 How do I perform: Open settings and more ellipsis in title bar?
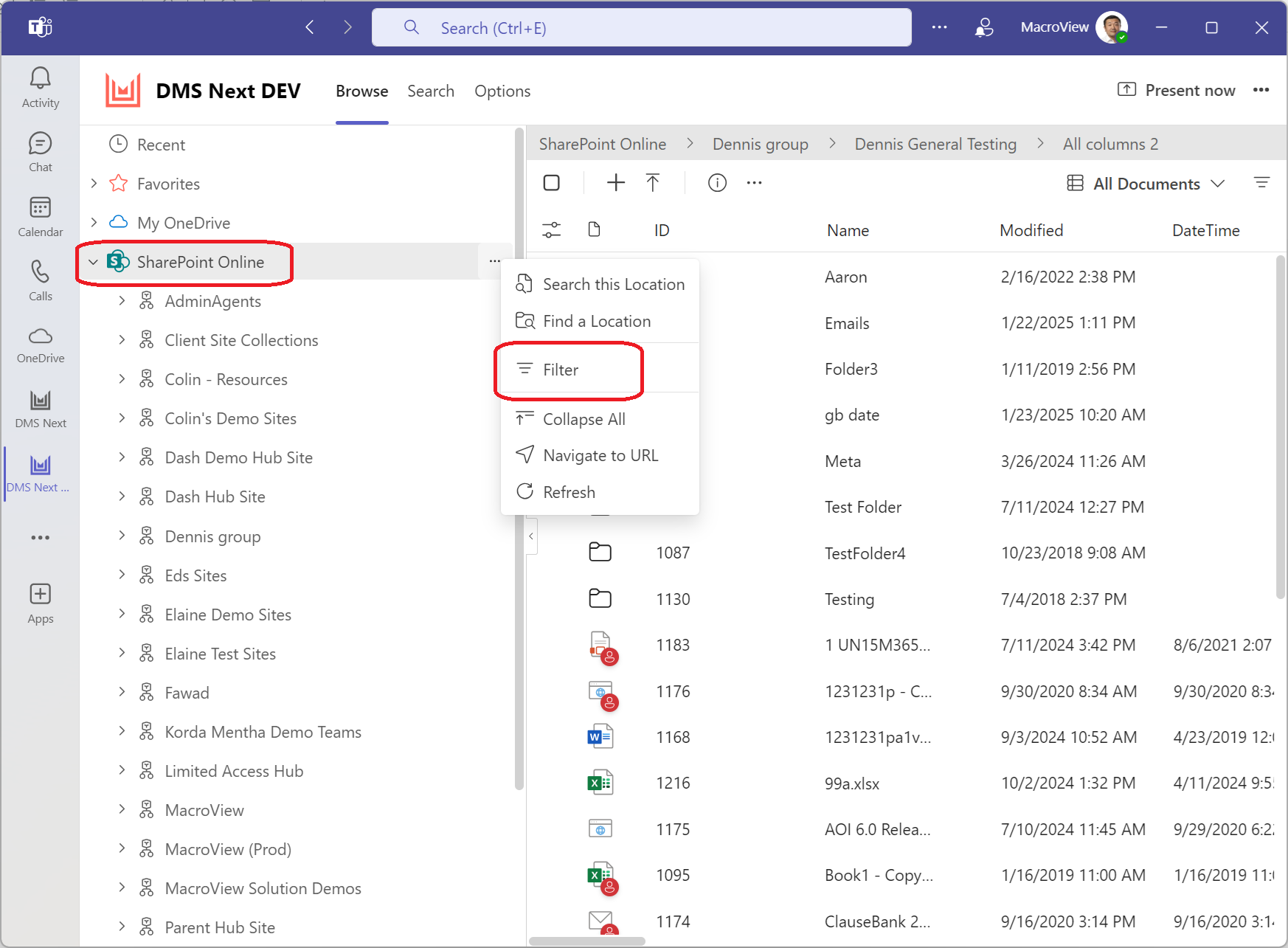point(939,27)
